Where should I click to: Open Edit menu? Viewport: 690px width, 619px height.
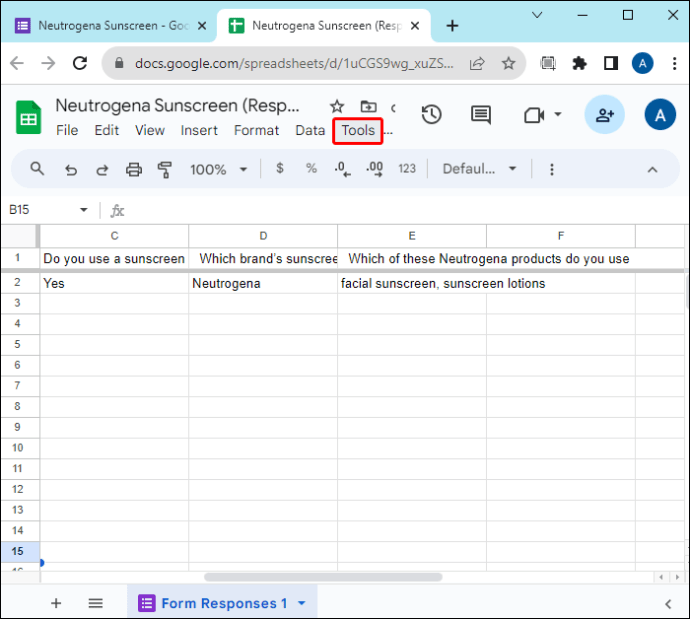[106, 130]
